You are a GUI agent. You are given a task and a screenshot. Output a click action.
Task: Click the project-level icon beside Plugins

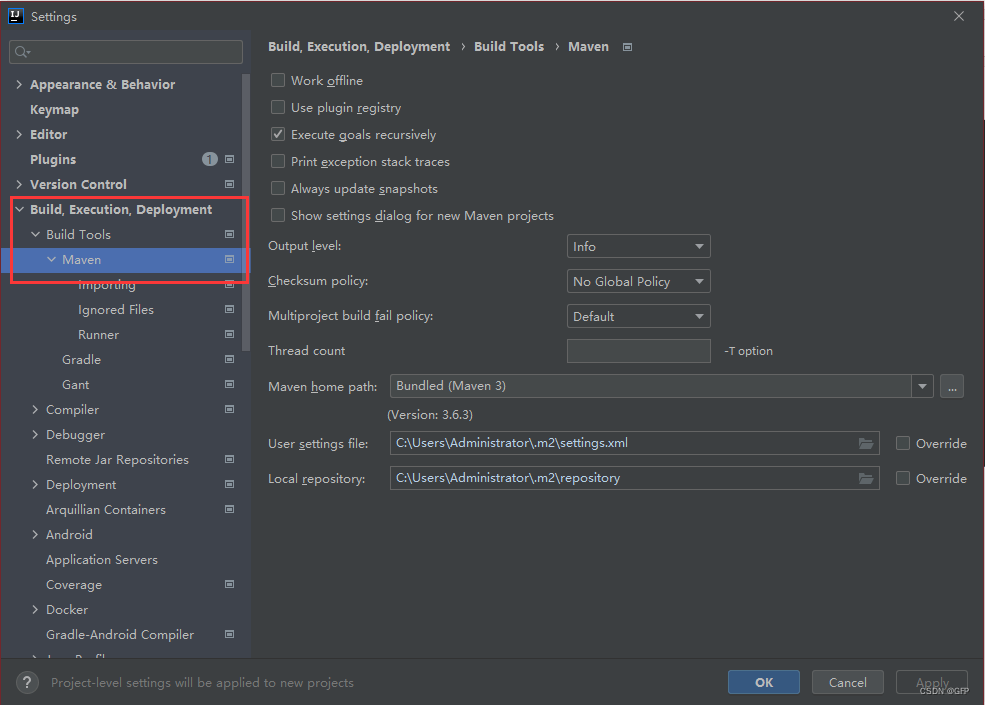pyautogui.click(x=229, y=160)
